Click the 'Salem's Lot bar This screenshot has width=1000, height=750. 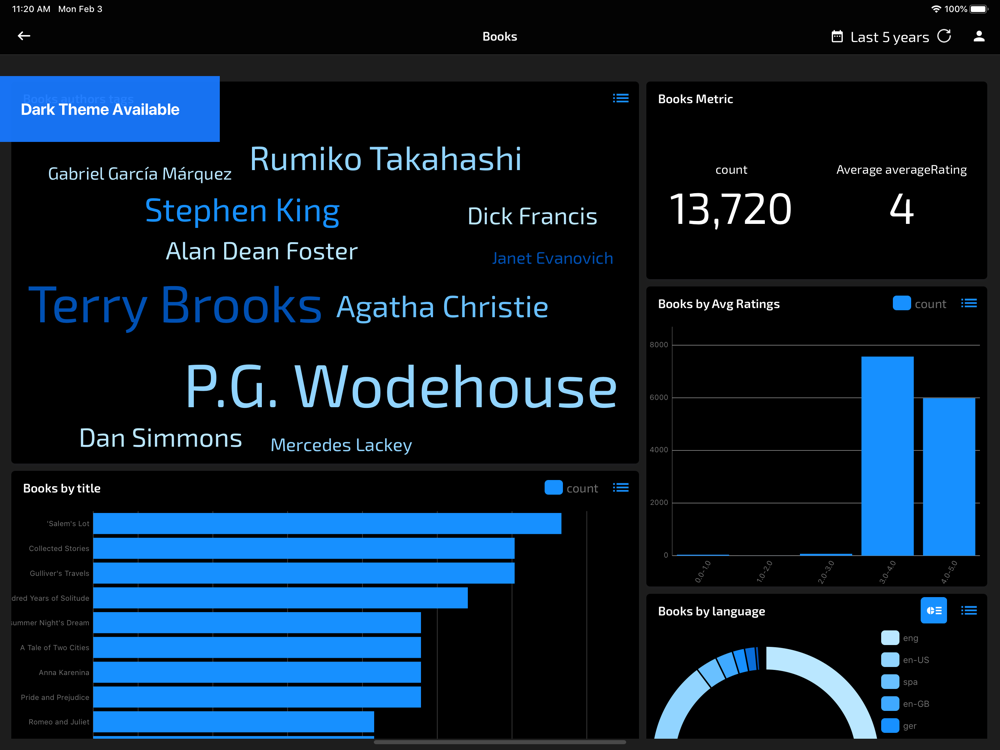327,524
